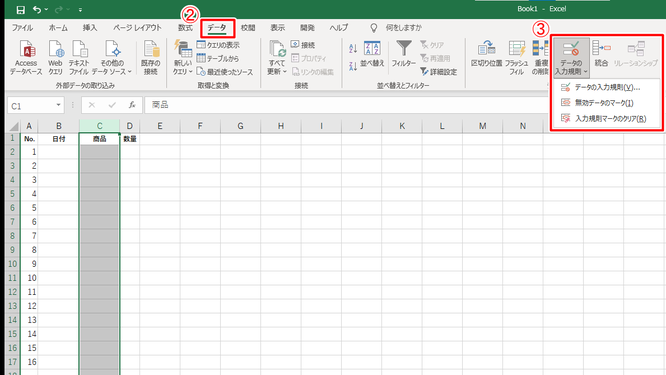Click cell D1 containing 数量

tap(130, 139)
